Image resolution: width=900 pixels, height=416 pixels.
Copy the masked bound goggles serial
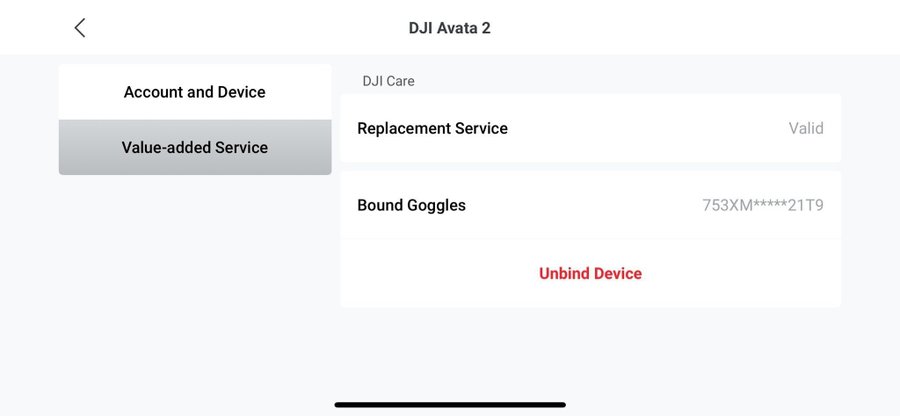point(763,205)
